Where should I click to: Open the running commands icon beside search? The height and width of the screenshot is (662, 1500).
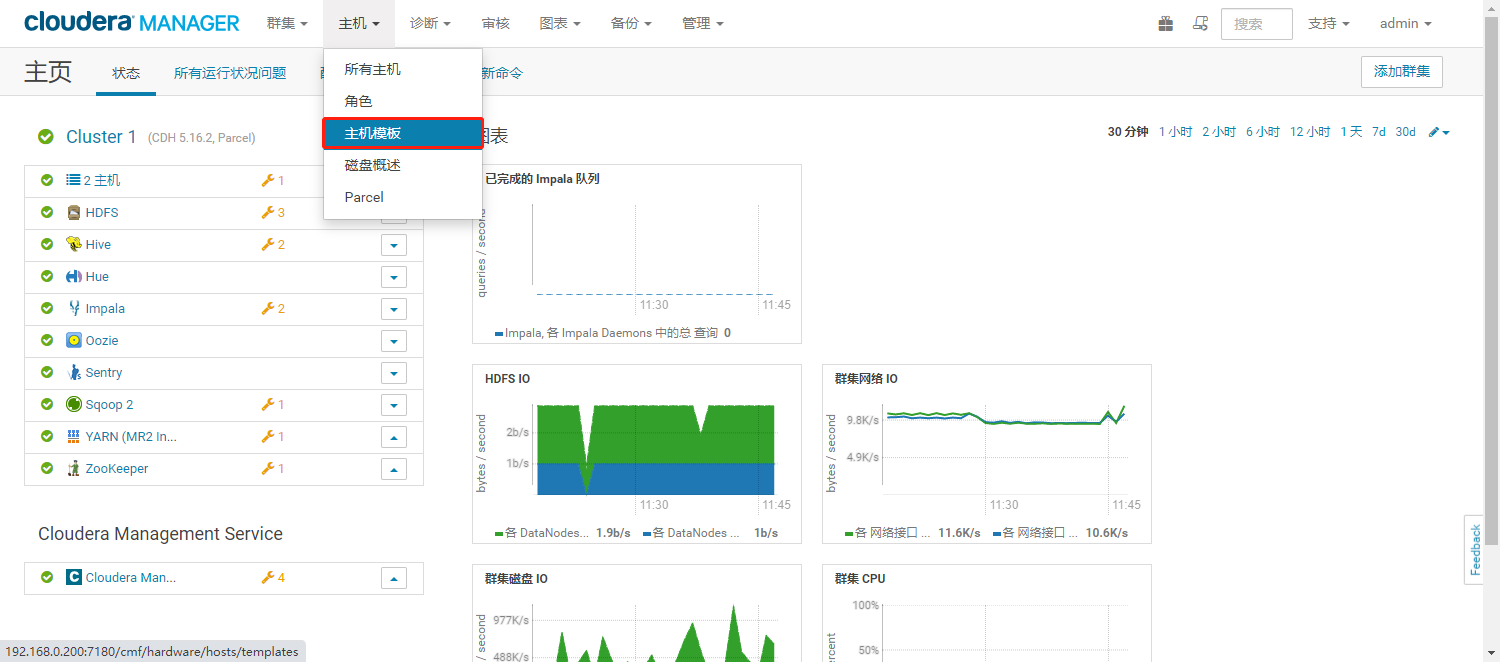click(1201, 23)
